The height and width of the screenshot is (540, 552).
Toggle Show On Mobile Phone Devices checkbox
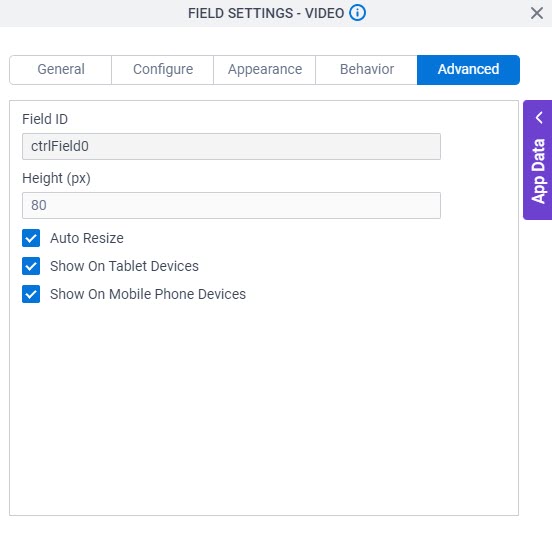click(x=31, y=294)
